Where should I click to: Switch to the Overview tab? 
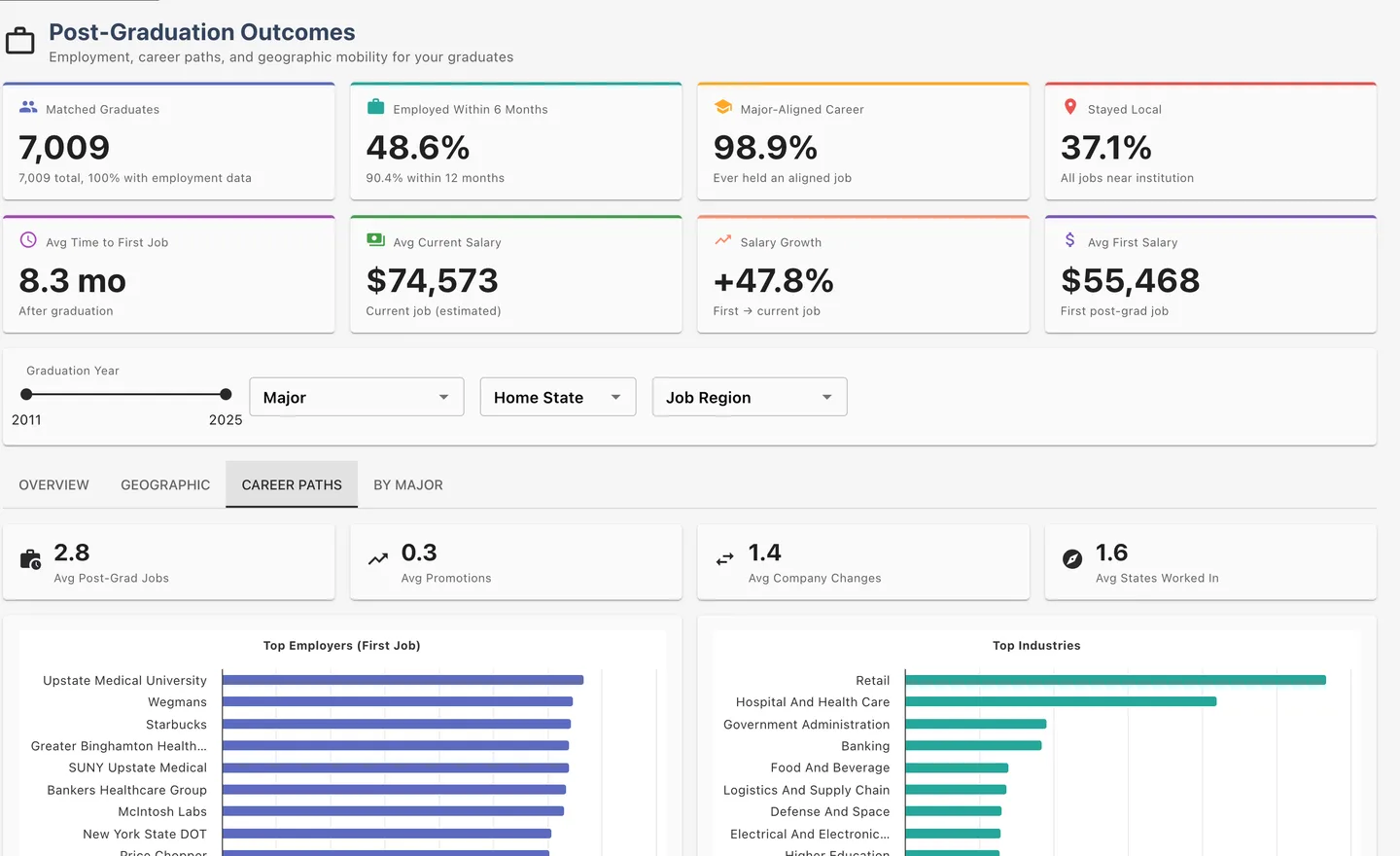coord(53,484)
